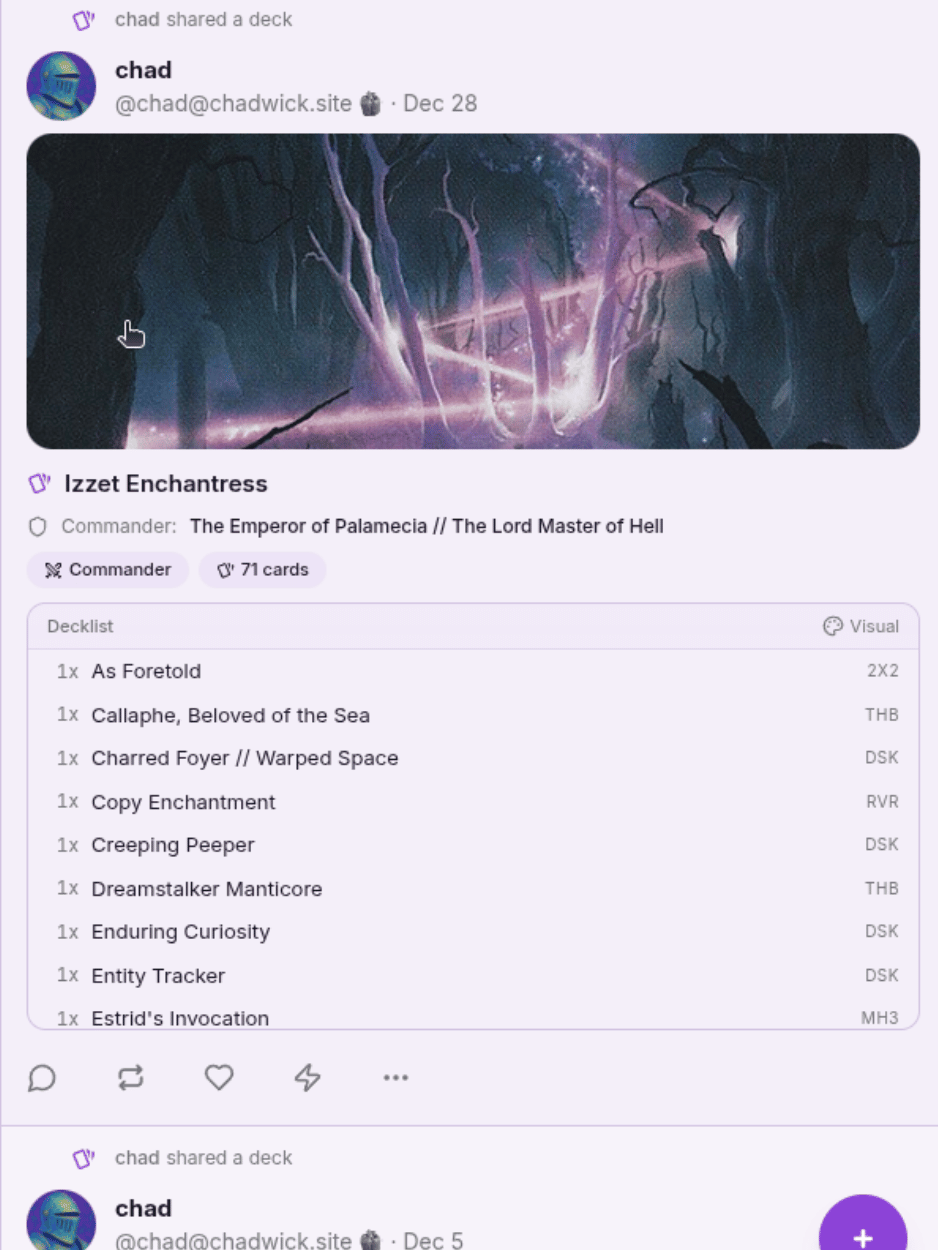938x1250 pixels.
Task: Open the three-dot more options menu
Action: coord(396,1077)
